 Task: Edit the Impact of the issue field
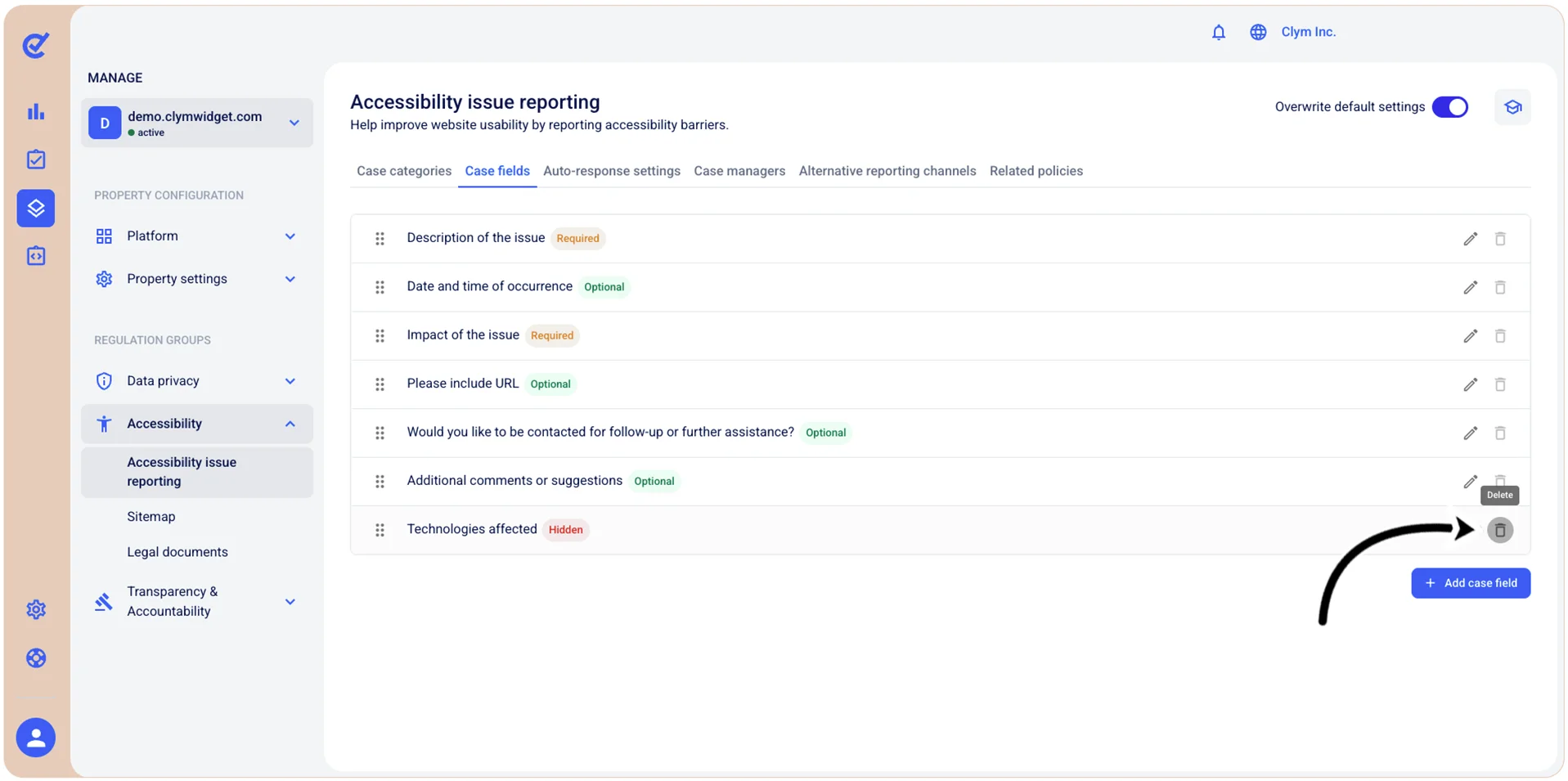1470,335
